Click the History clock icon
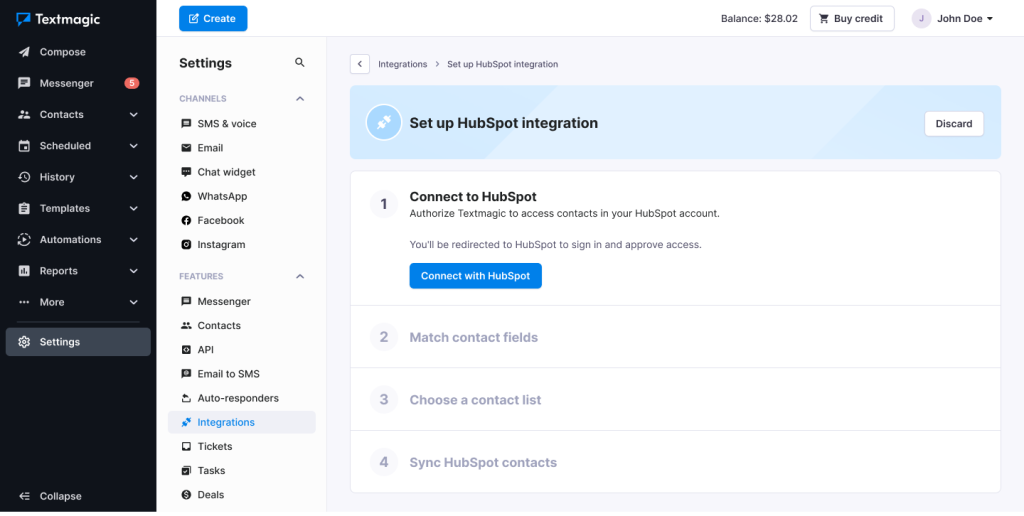The image size is (1024, 516). (x=24, y=177)
